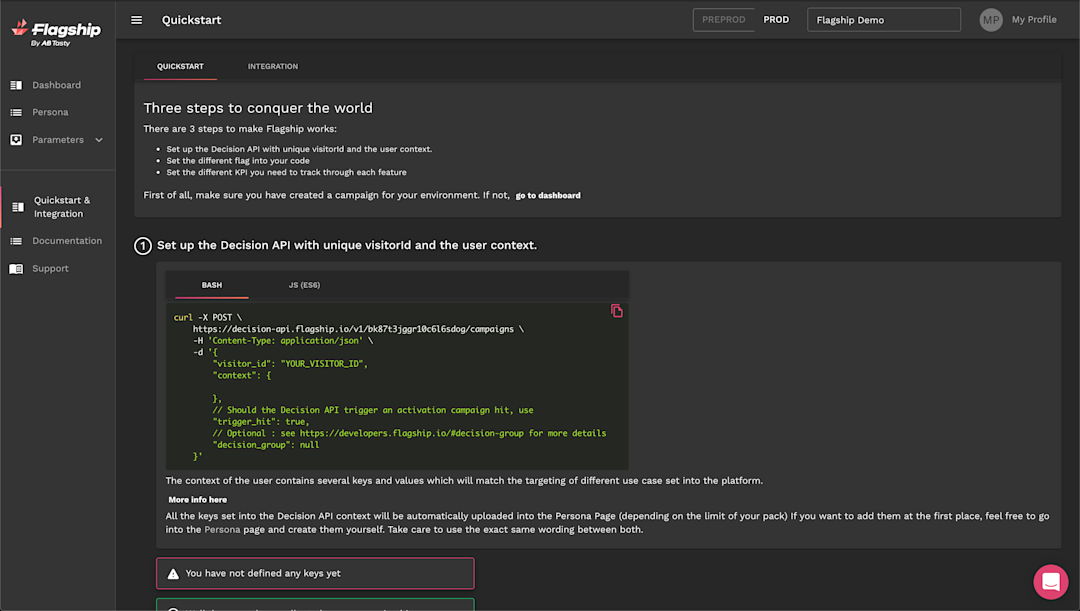The image size is (1080, 611).
Task: Select Quickstart & Integration in sidebar
Action: 62,207
